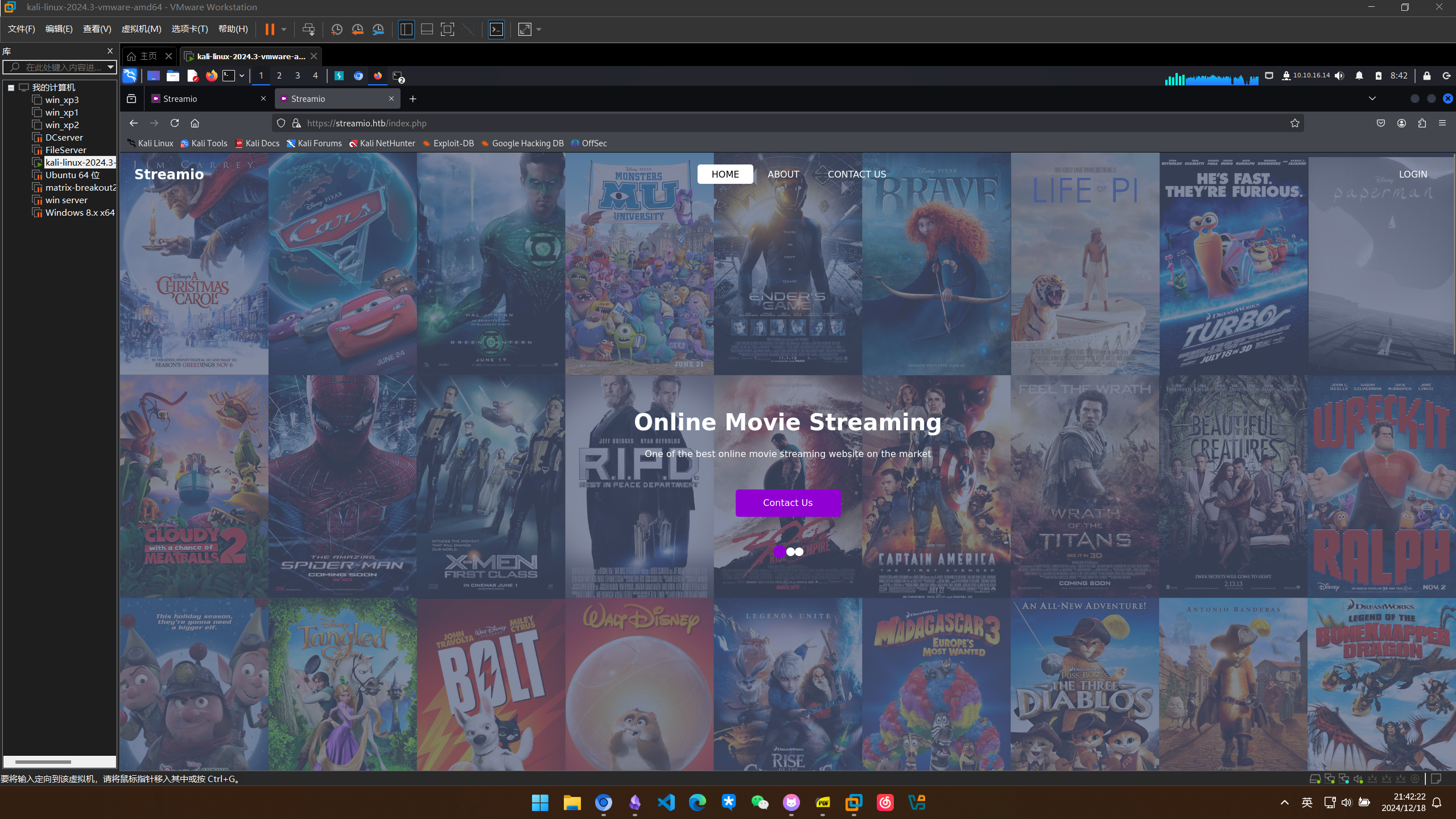This screenshot has height=819, width=1456.
Task: Open the 虚拟机(M) menu
Action: coord(141,29)
